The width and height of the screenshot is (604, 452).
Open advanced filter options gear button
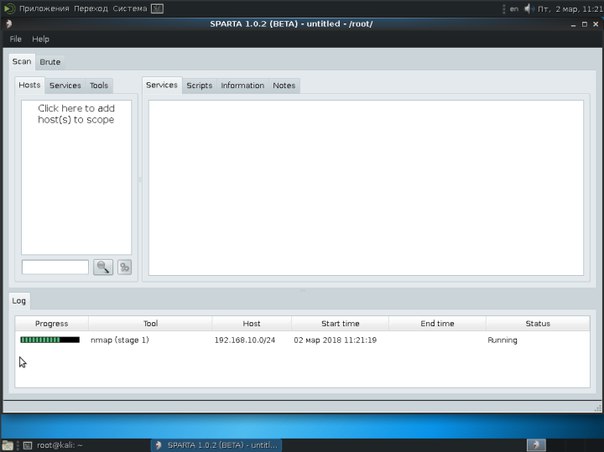coord(125,267)
